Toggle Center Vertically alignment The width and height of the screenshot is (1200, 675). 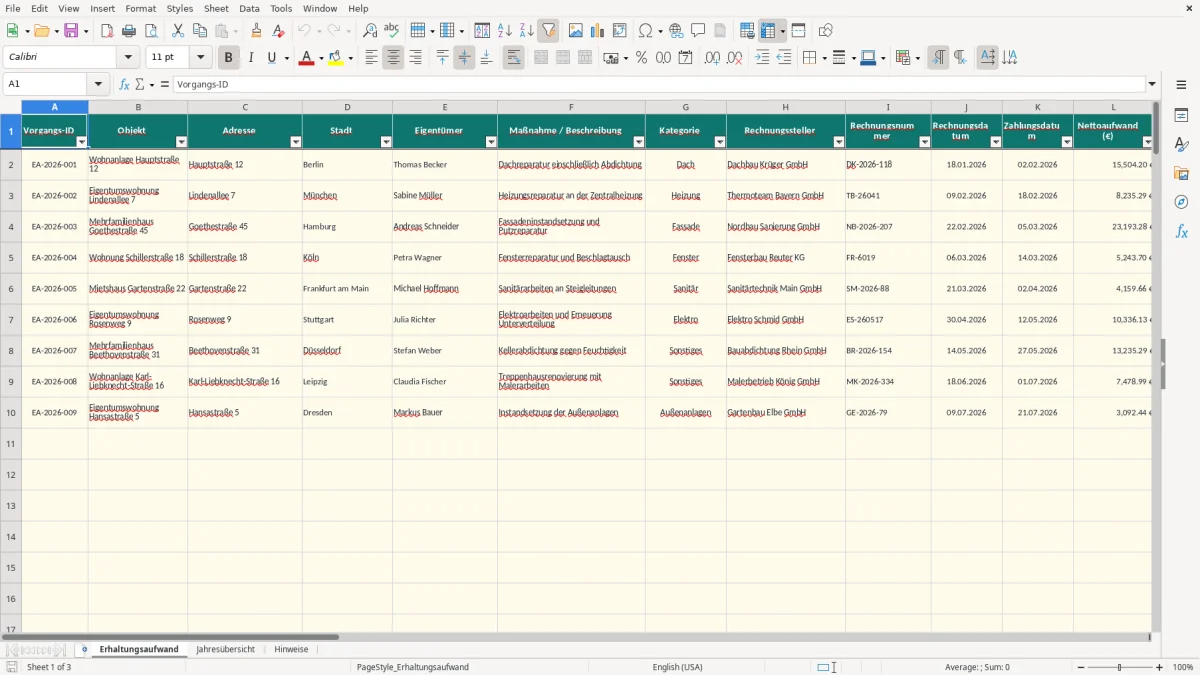[x=464, y=58]
